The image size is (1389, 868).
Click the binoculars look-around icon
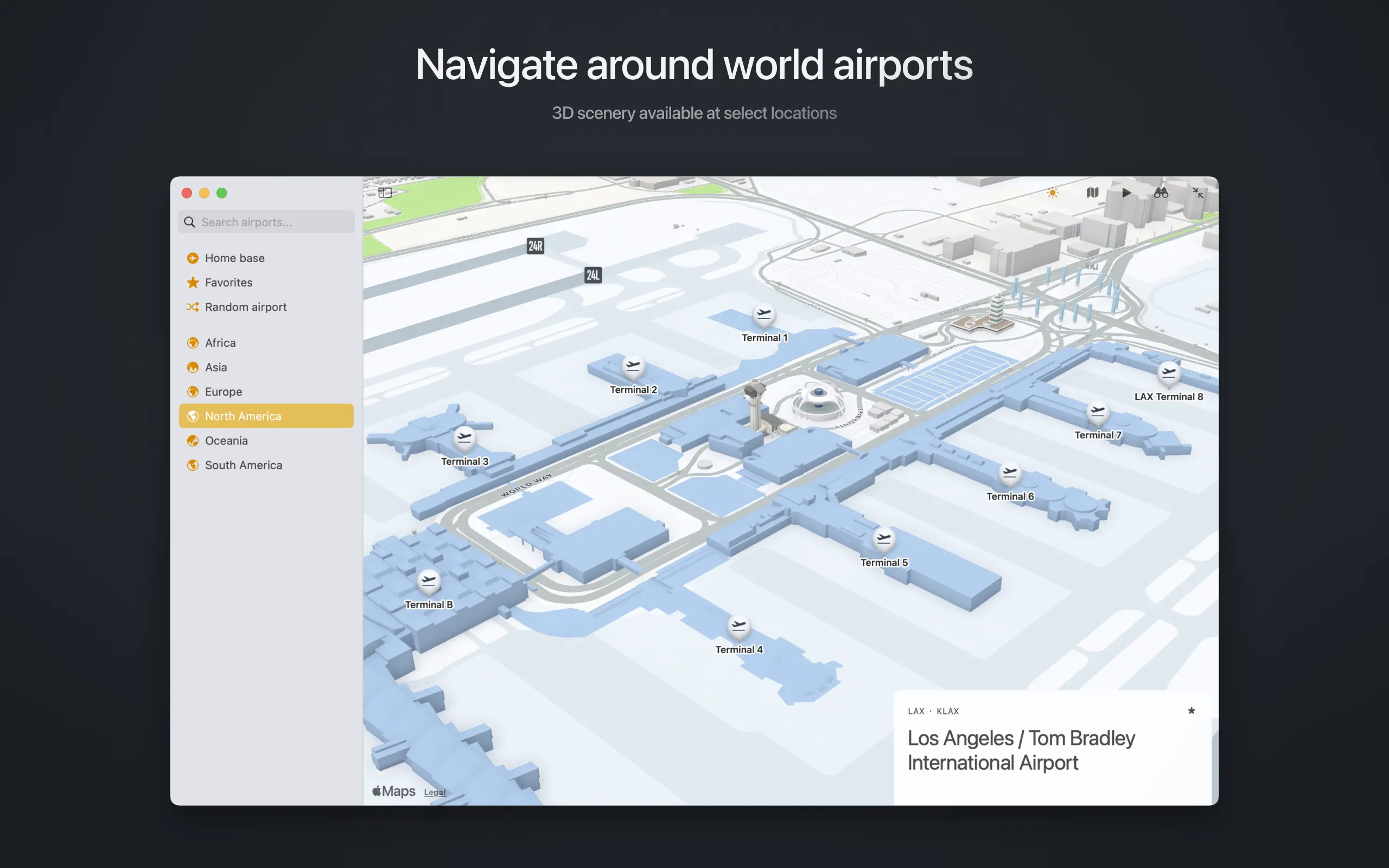tap(1161, 193)
